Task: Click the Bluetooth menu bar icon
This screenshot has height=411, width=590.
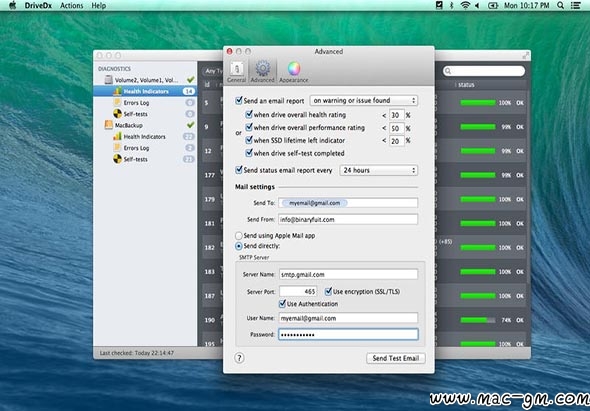Action: pos(452,5)
